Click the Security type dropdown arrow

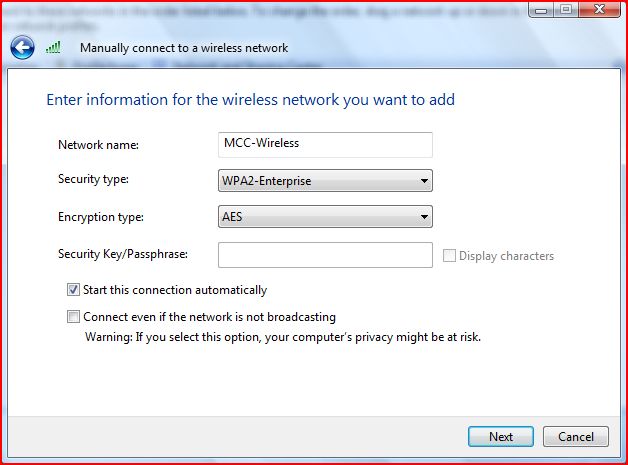point(424,181)
